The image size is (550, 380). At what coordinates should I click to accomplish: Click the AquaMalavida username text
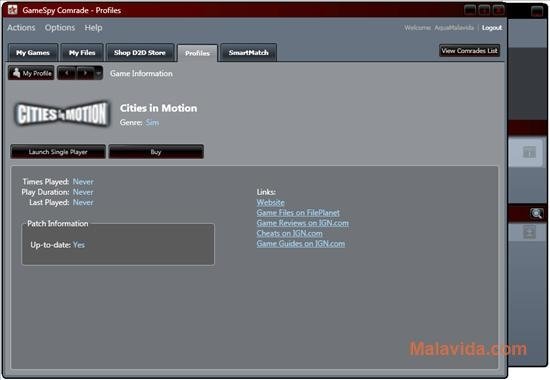pos(454,28)
